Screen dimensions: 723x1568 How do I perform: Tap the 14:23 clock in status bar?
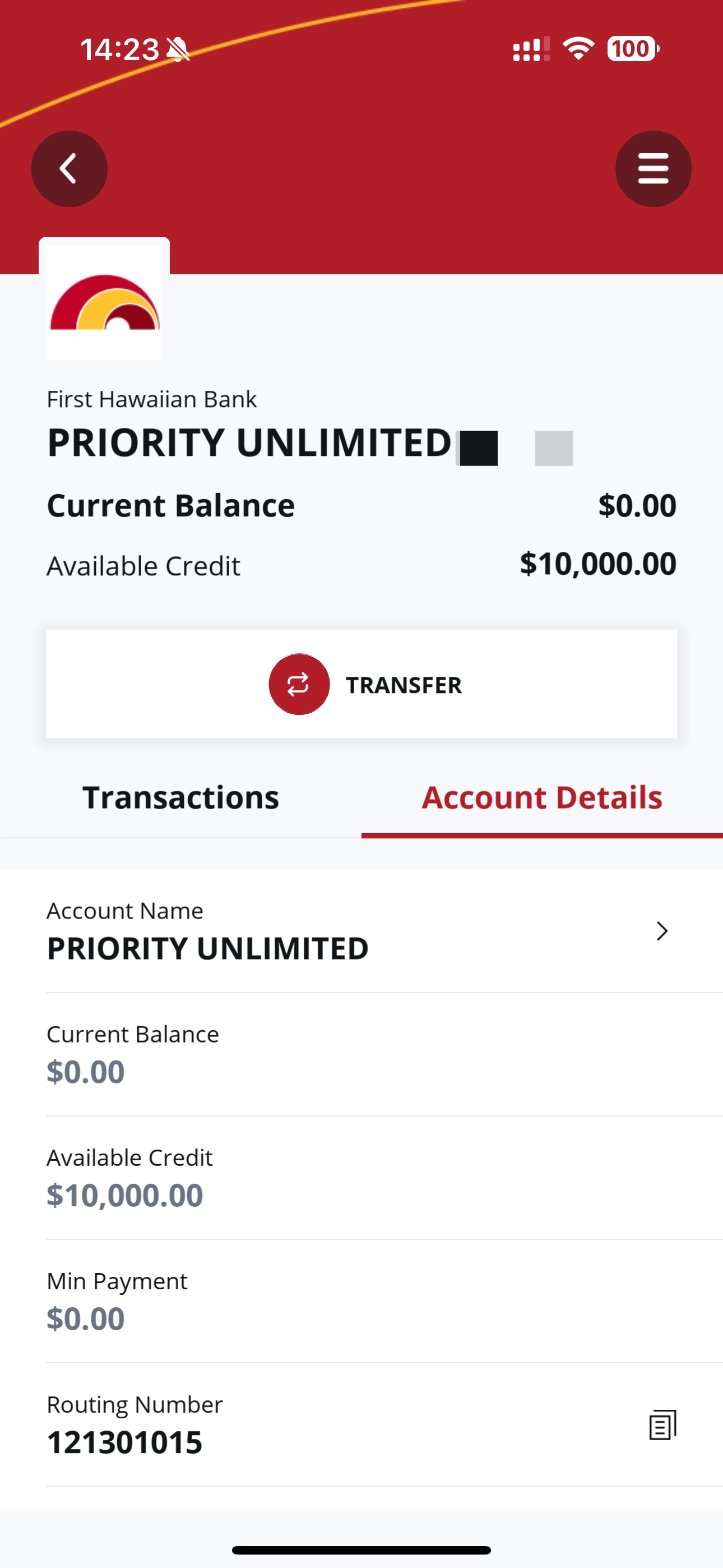coord(119,49)
